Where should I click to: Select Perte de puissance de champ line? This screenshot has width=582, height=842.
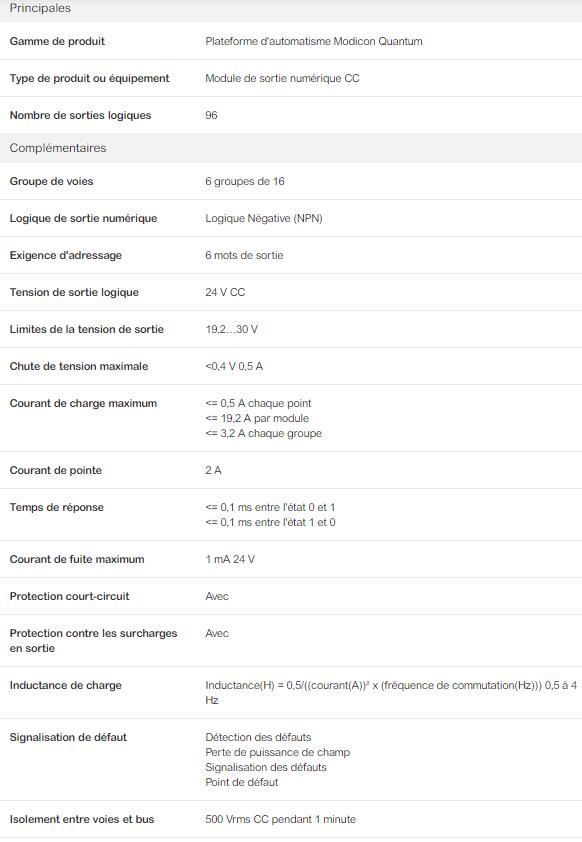tap(277, 752)
